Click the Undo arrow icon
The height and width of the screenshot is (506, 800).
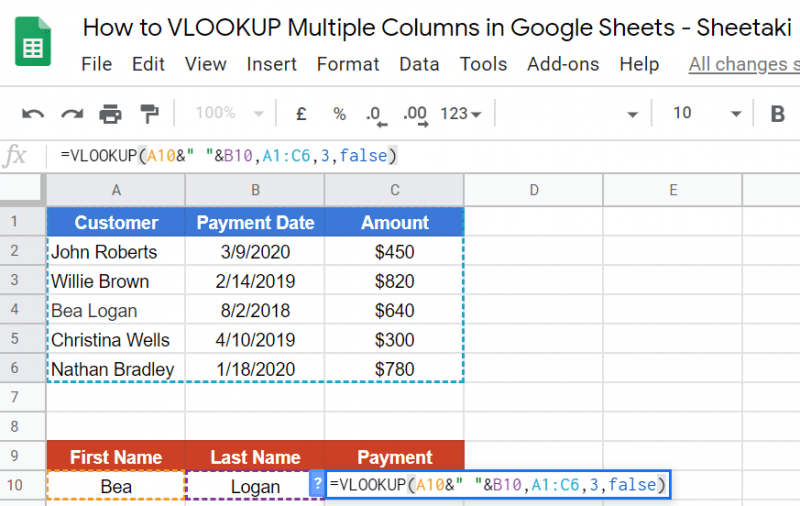[33, 114]
